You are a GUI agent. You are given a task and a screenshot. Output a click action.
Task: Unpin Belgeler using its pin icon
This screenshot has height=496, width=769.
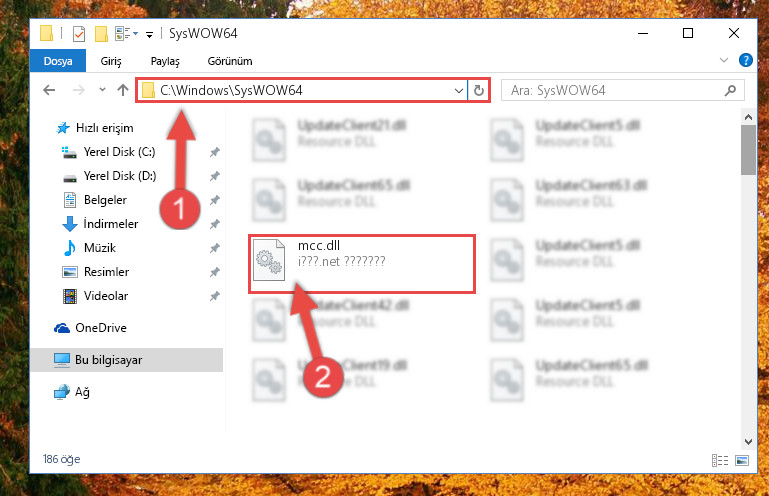(214, 200)
